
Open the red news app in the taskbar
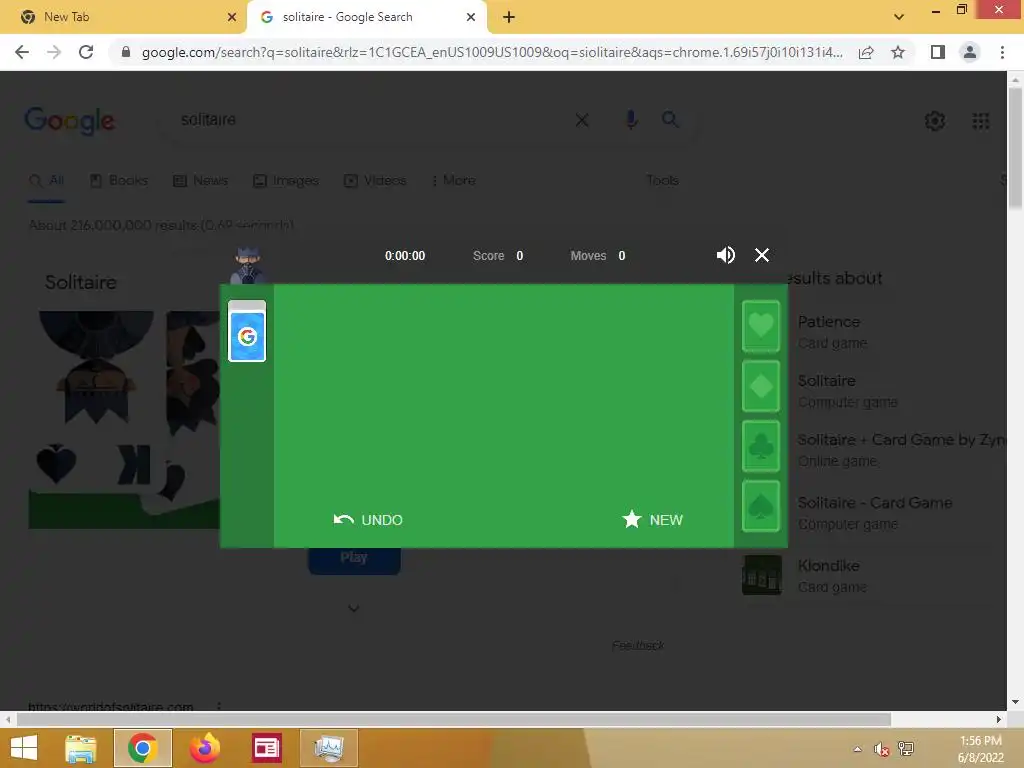(x=266, y=748)
